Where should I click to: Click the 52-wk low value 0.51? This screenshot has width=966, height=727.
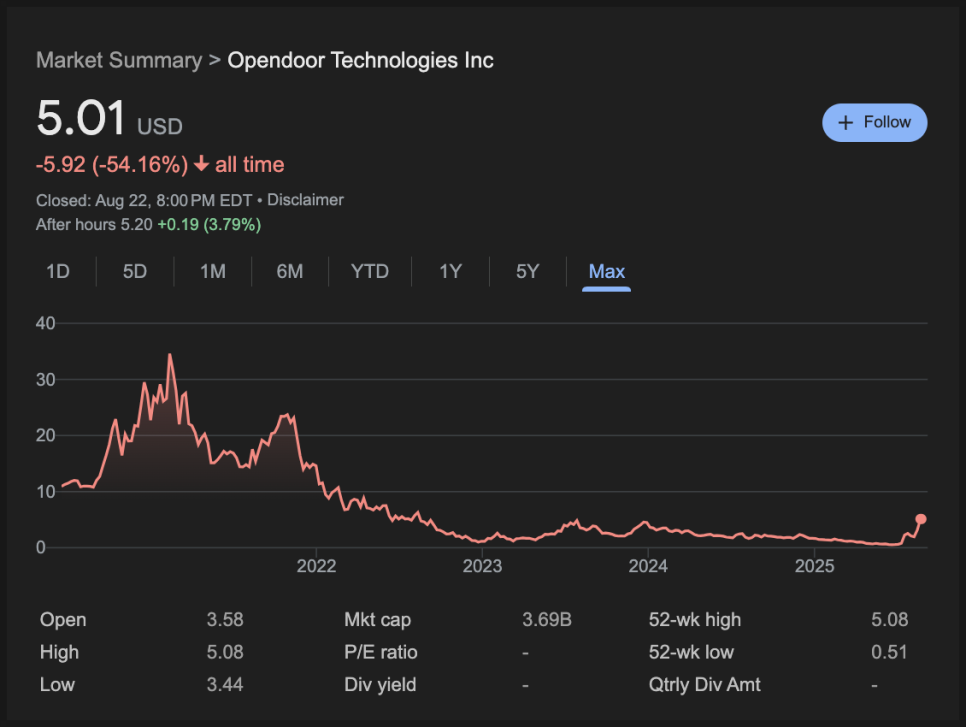click(890, 652)
